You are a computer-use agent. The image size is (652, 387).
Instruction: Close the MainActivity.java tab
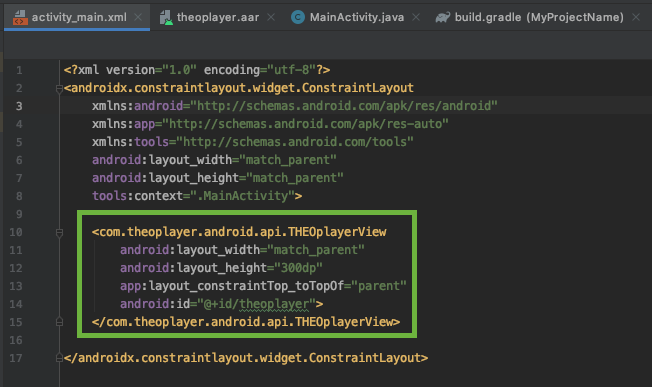pos(416,17)
